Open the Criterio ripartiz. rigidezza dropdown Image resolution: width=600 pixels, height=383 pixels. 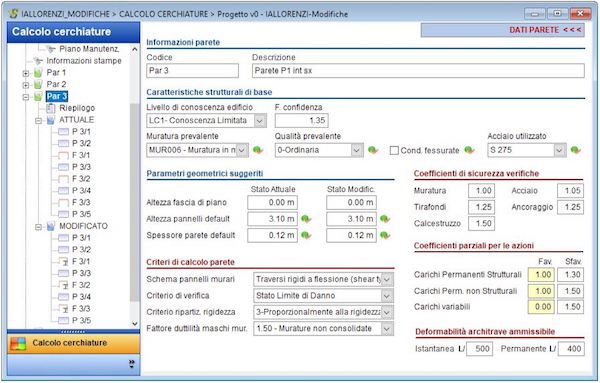pos(387,312)
